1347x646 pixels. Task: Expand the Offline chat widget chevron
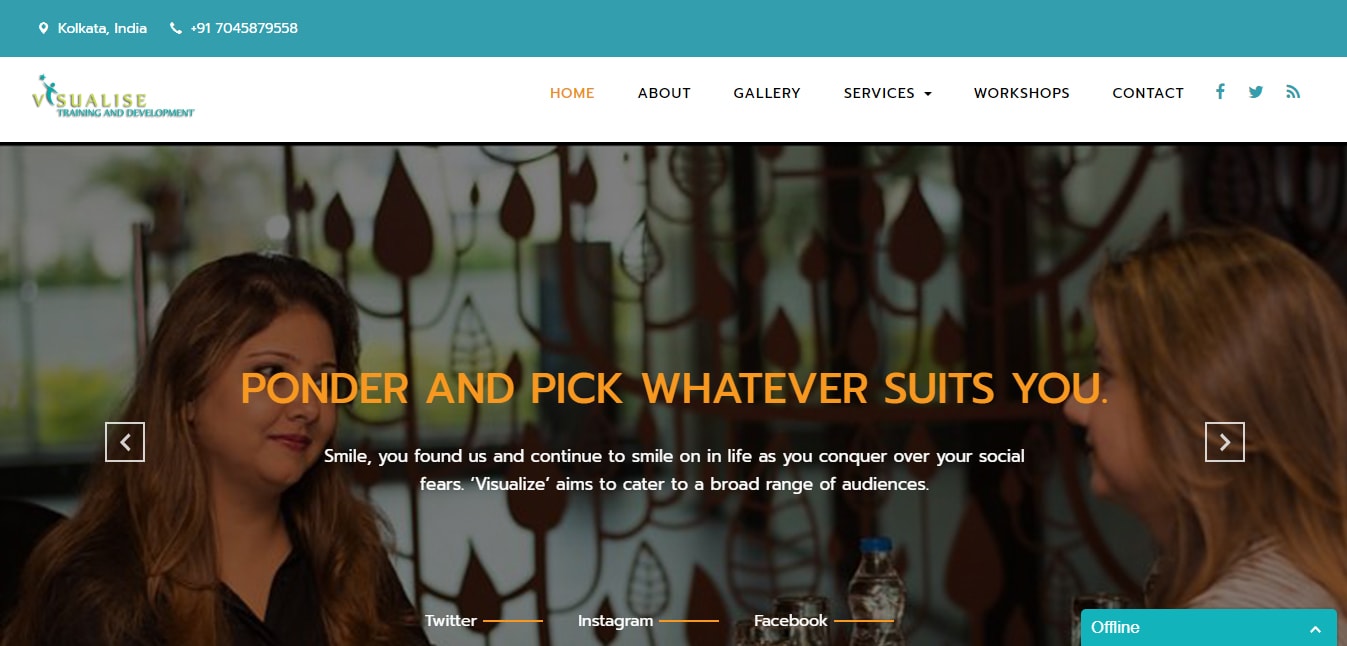pos(1315,629)
